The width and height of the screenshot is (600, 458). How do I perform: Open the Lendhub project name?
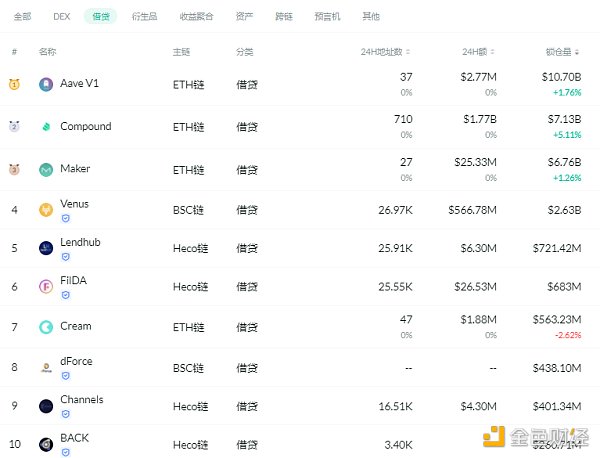(x=80, y=242)
